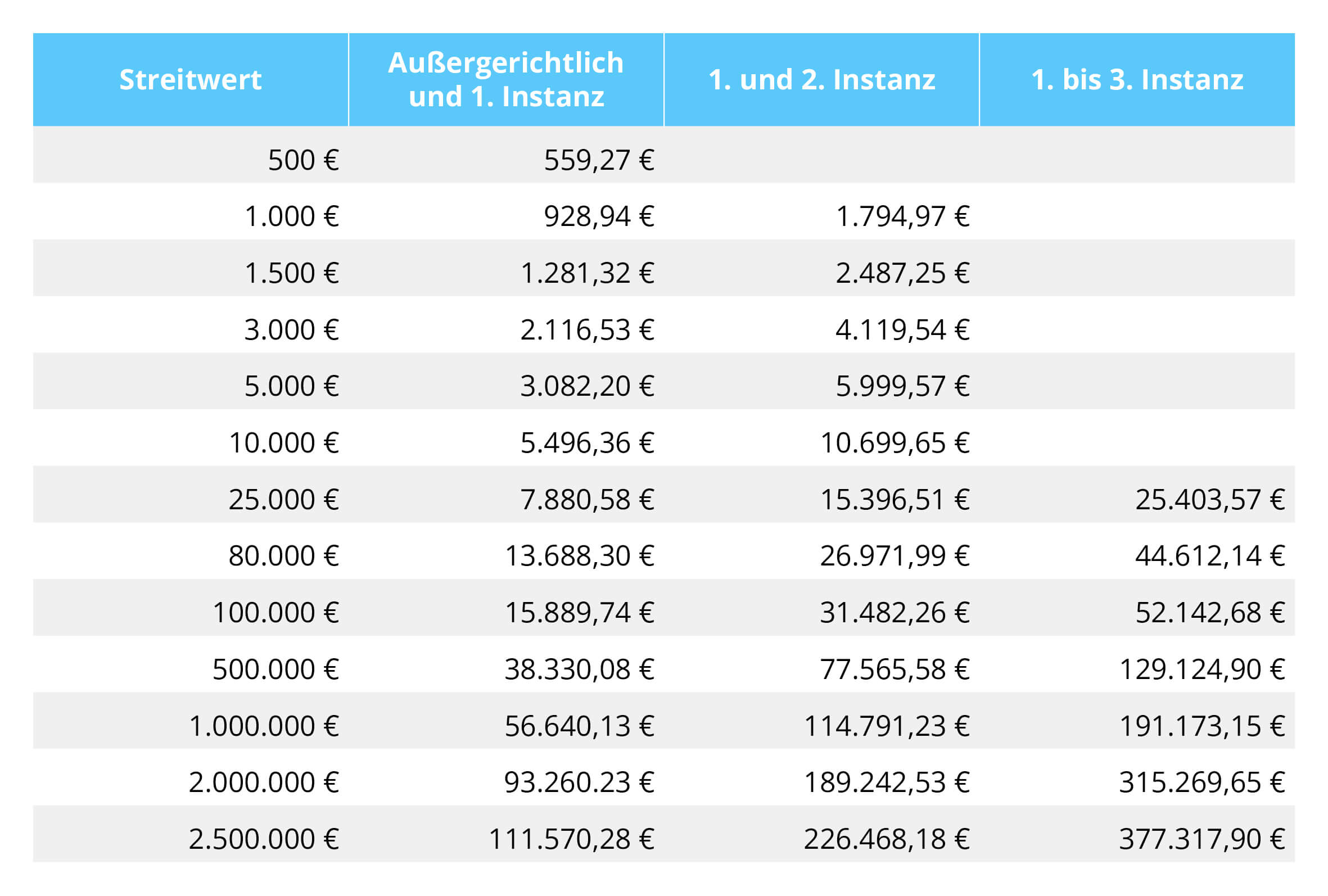1328x896 pixels.
Task: Select the 559,27 € cell
Action: [599, 160]
